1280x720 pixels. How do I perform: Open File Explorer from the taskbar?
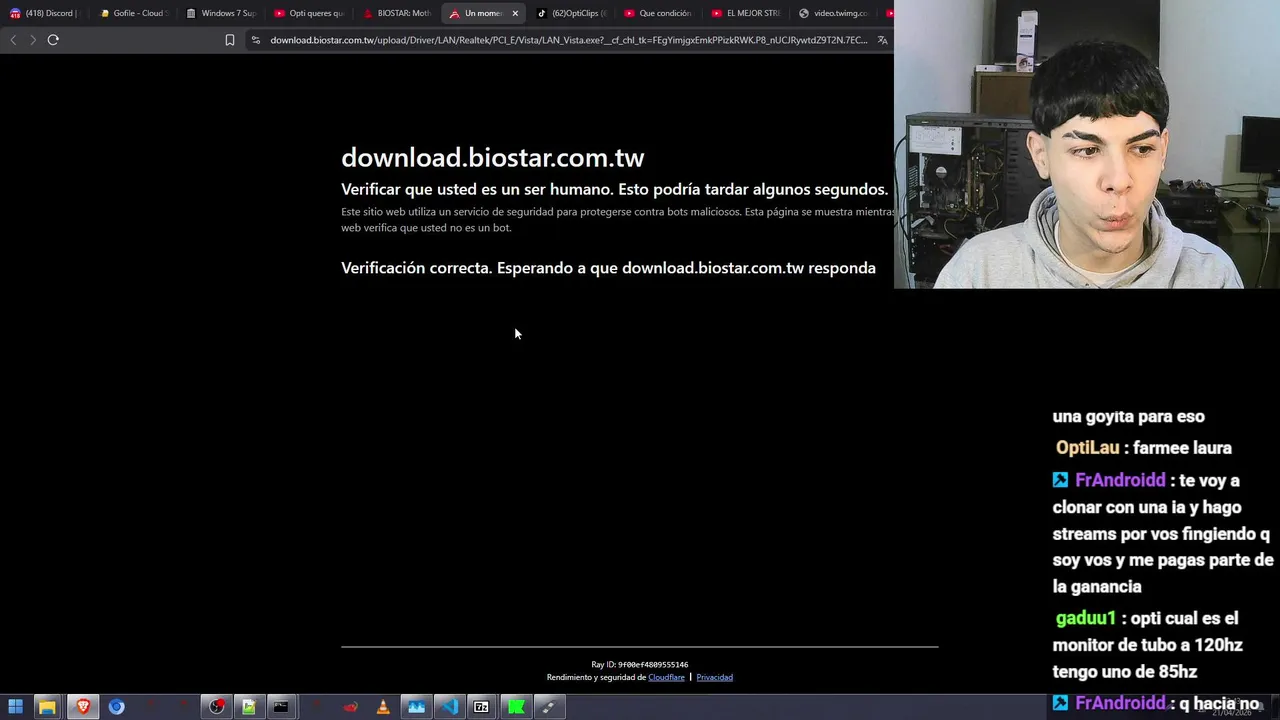[47, 707]
